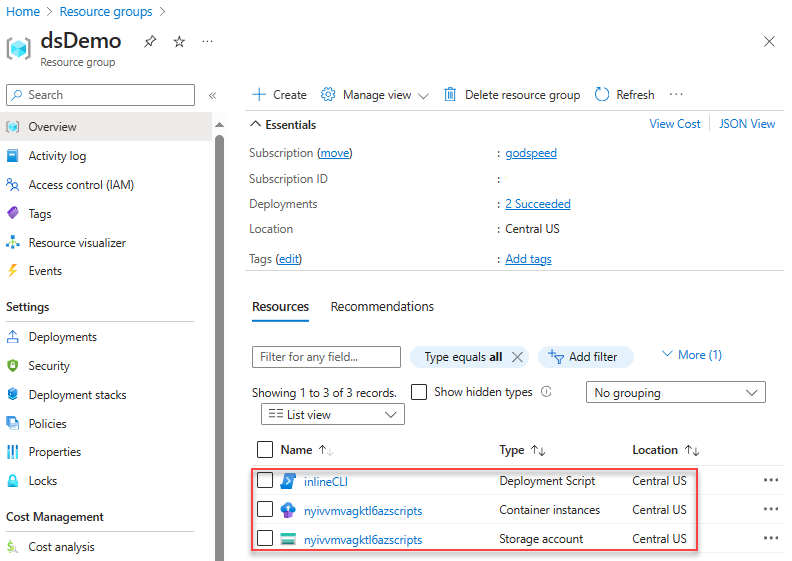Tick the select-all checkbox next to Name
Screen dimensions: 792x561
click(x=265, y=449)
